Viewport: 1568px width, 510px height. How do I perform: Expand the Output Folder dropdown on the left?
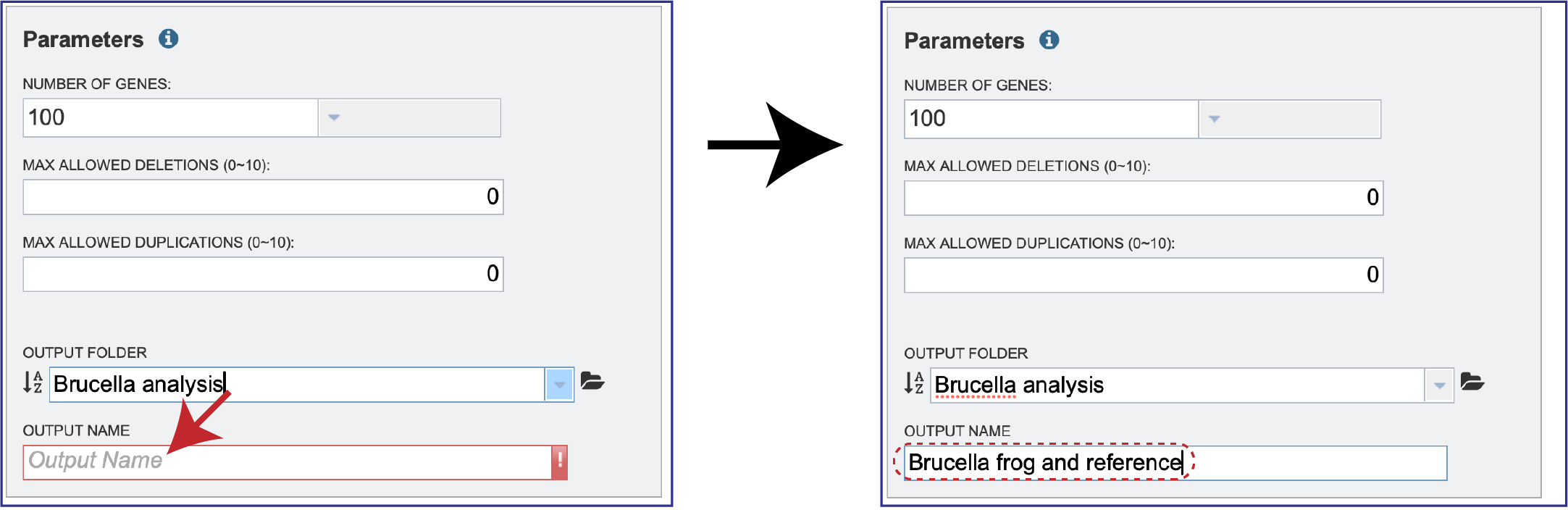559,383
